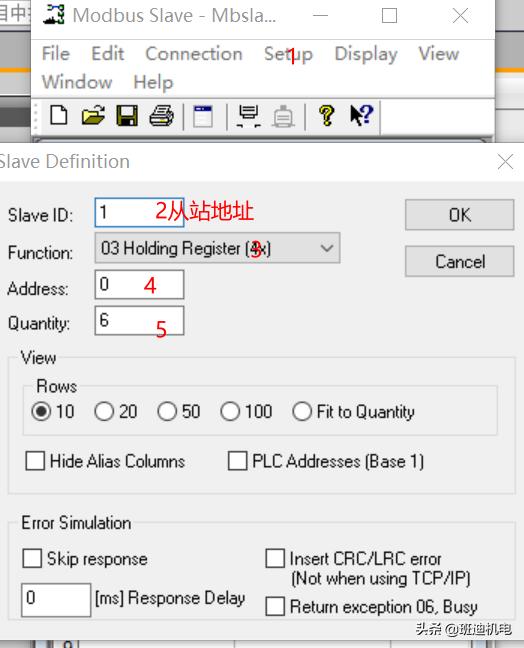Open the Display menu
Image resolution: width=524 pixels, height=648 pixels.
[366, 55]
